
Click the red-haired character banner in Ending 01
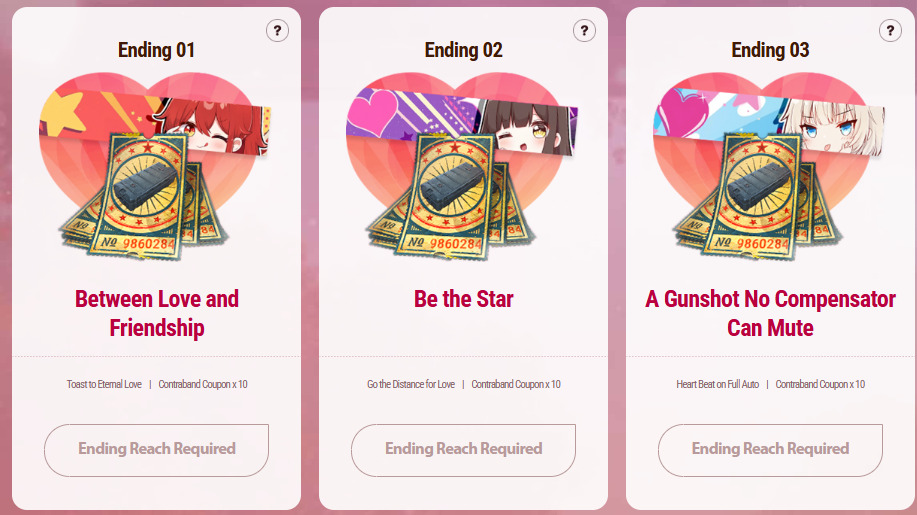pyautogui.click(x=155, y=123)
